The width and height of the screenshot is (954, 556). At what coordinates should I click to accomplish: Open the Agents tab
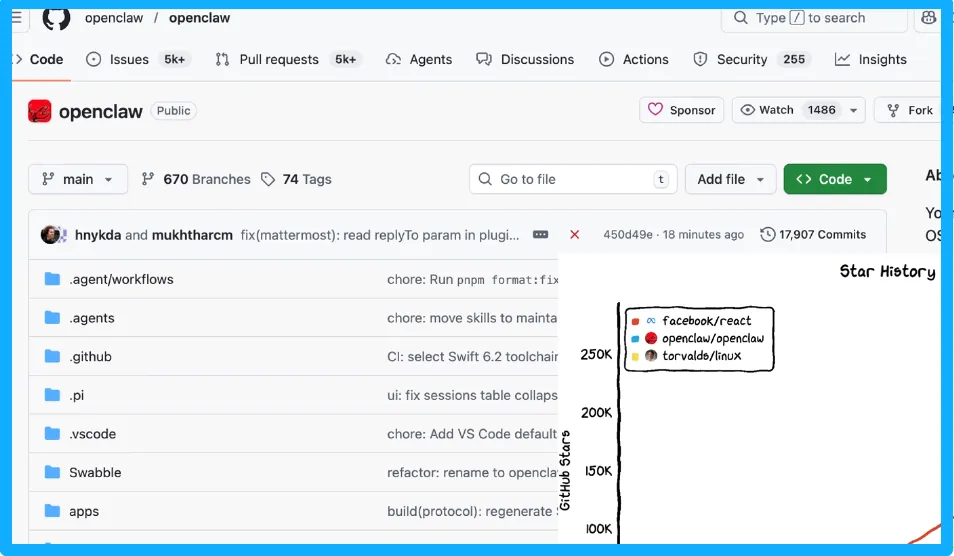tap(419, 60)
